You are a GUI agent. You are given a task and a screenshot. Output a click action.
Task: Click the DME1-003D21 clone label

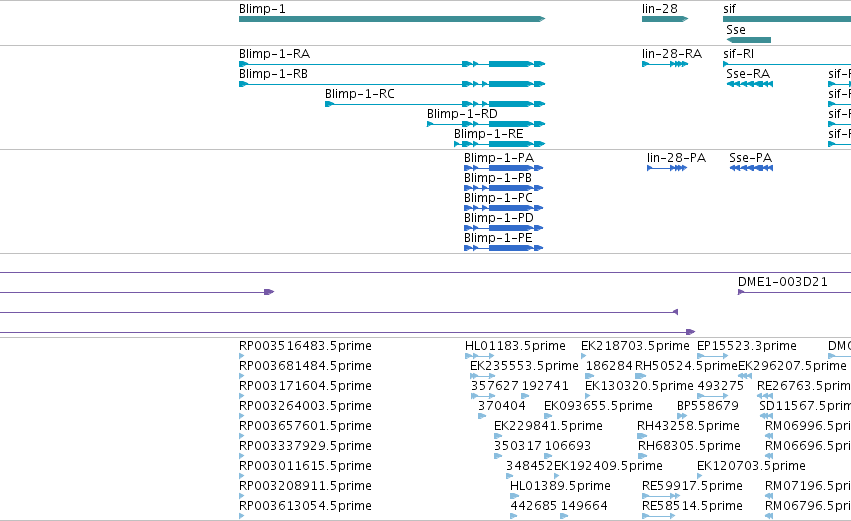[783, 282]
